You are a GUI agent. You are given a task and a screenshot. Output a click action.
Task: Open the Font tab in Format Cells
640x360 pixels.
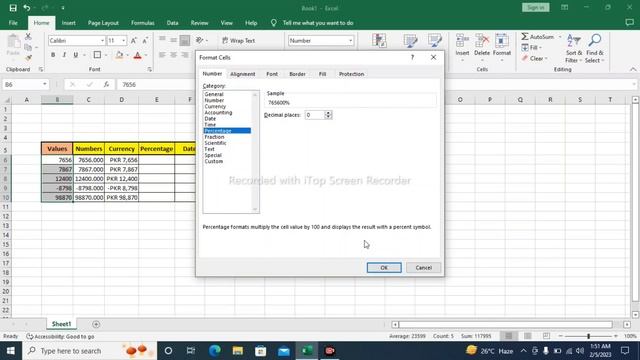click(x=272, y=74)
